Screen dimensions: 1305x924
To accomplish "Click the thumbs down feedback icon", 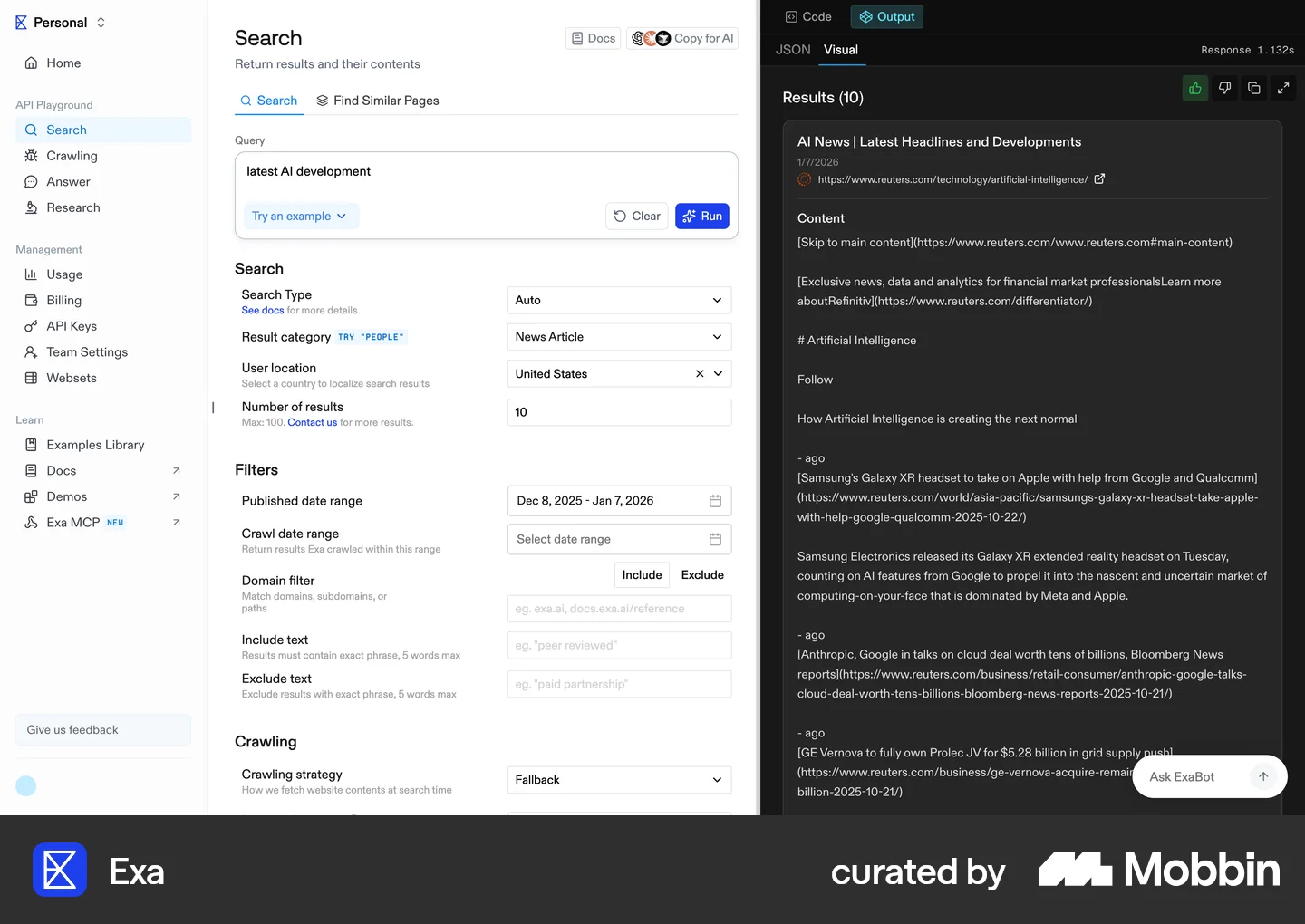I will coord(1224,88).
